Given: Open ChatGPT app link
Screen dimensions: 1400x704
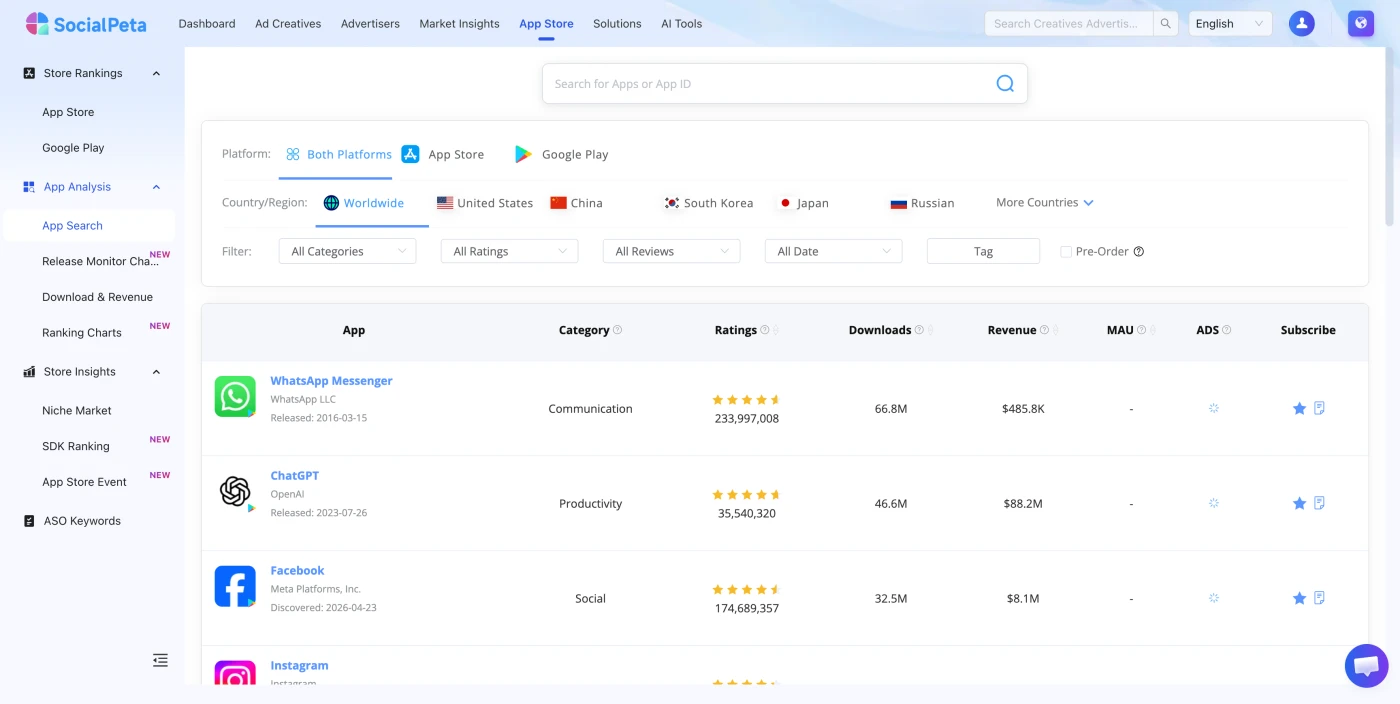Looking at the screenshot, I should pos(294,476).
